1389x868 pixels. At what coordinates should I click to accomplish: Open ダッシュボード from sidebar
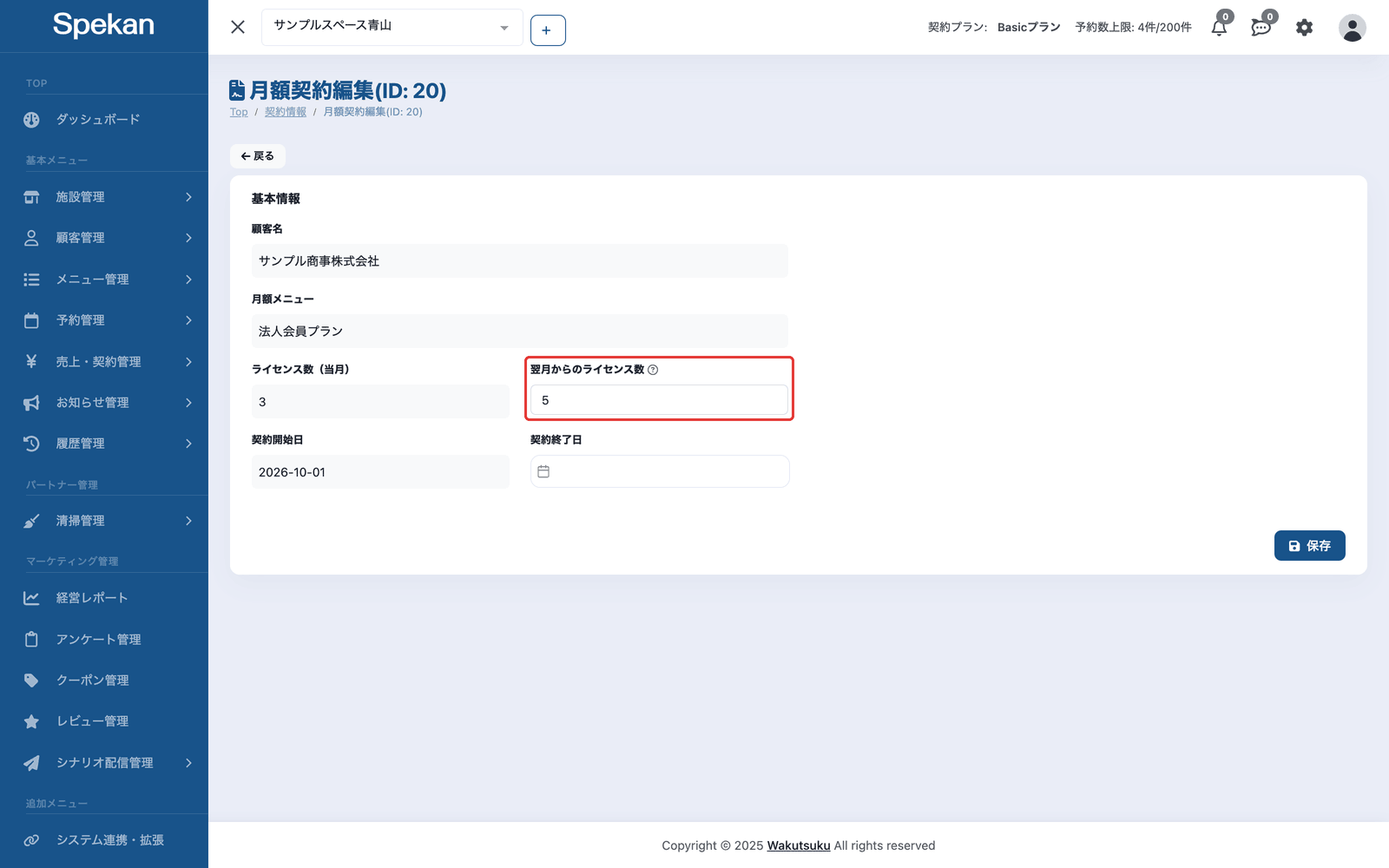point(104,120)
